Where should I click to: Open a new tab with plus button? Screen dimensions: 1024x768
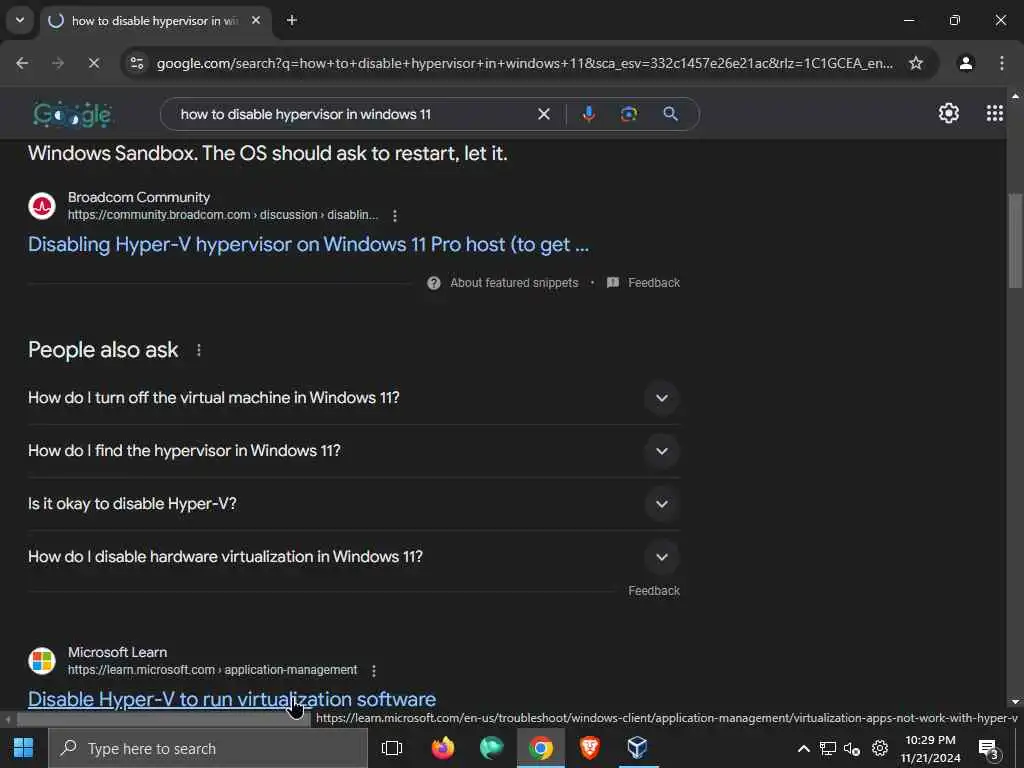[292, 20]
